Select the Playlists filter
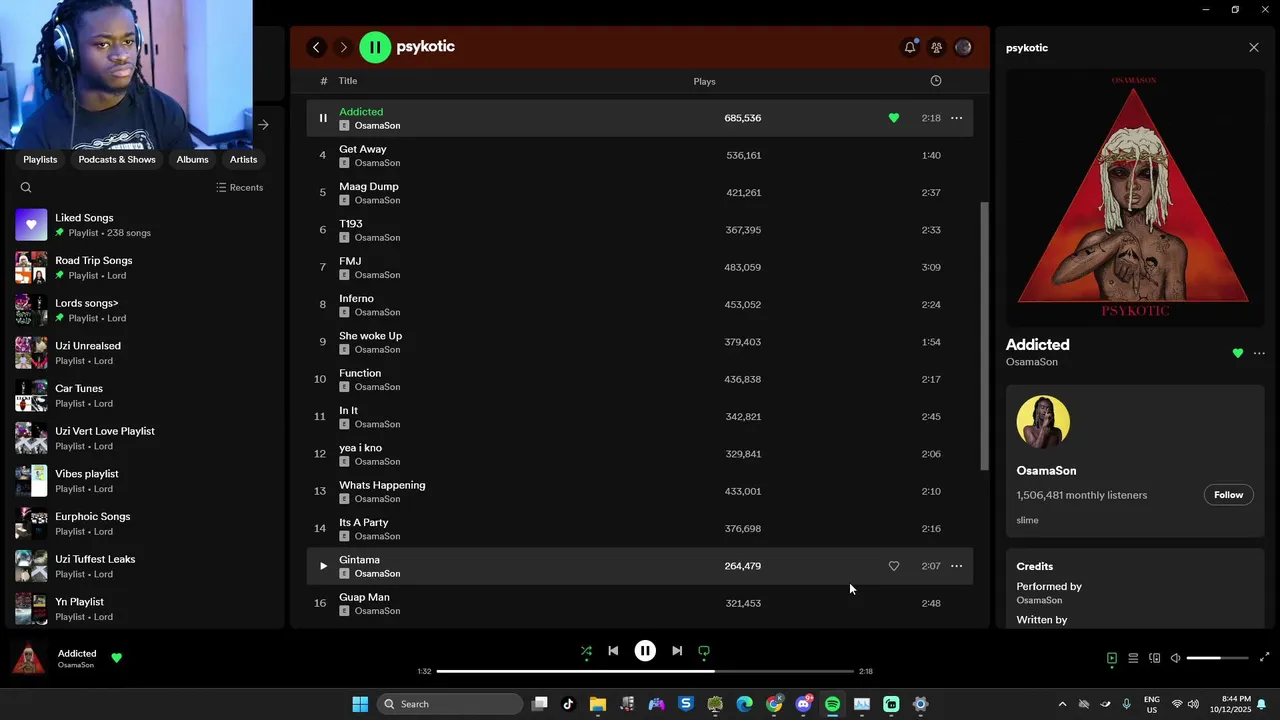Image resolution: width=1280 pixels, height=720 pixels. point(40,159)
